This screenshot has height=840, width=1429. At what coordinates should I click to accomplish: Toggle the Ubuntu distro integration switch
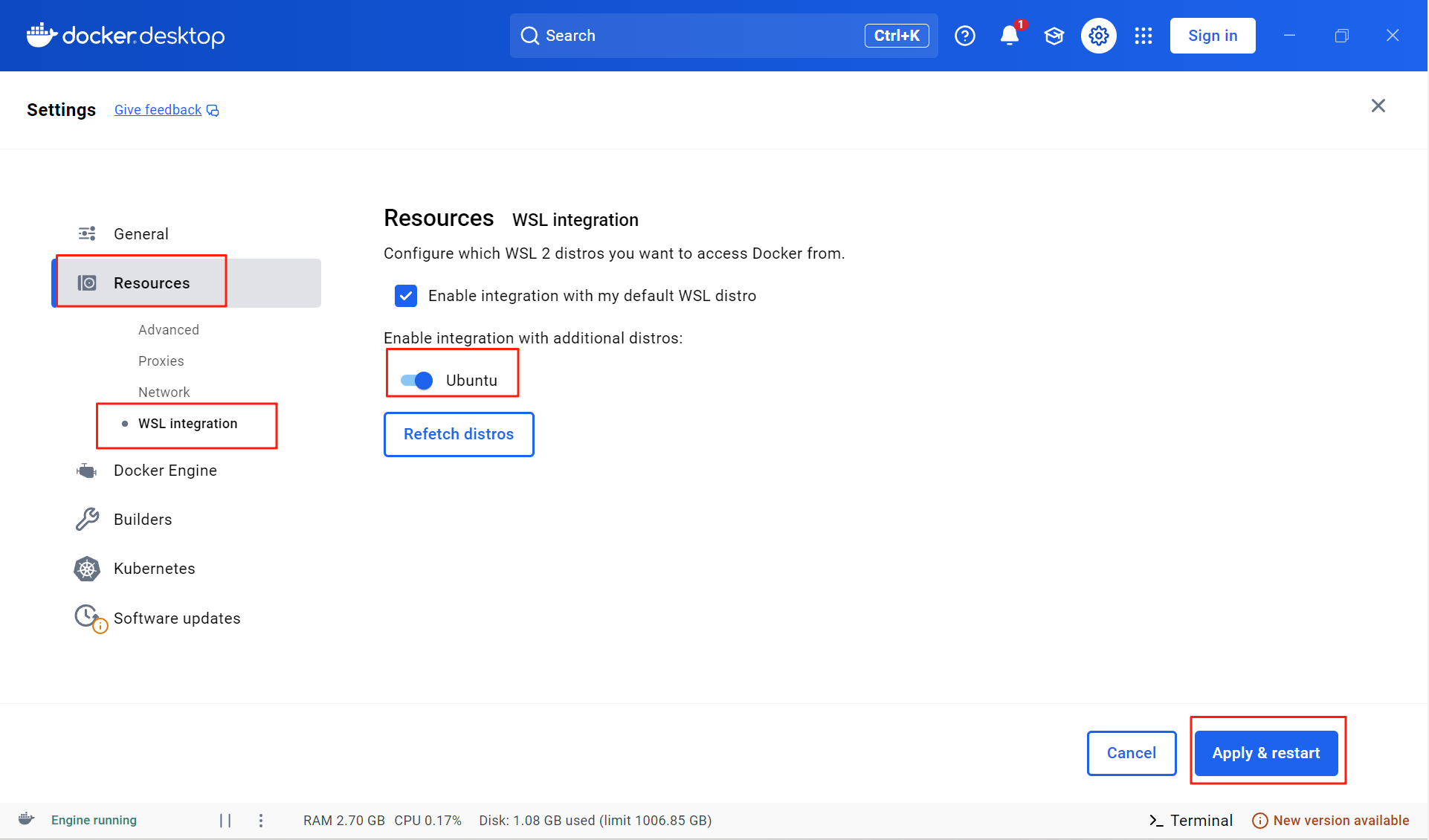click(x=416, y=381)
